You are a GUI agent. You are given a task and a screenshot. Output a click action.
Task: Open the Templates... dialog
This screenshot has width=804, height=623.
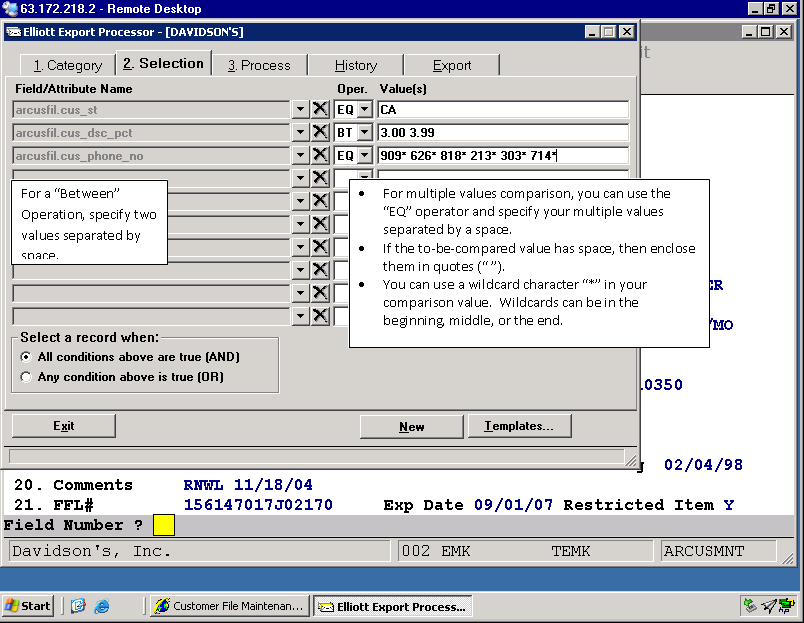pos(518,426)
